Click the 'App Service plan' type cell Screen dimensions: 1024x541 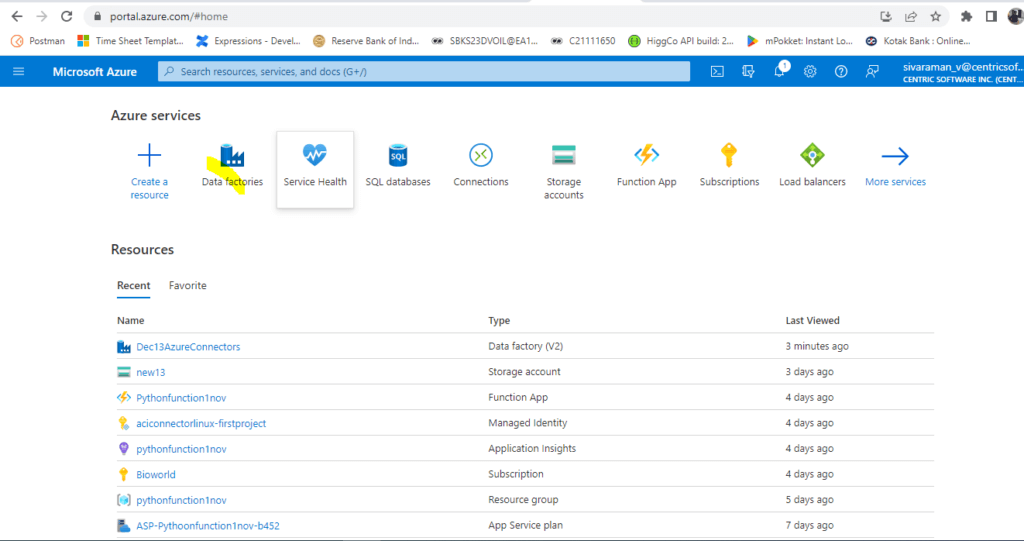coord(525,525)
